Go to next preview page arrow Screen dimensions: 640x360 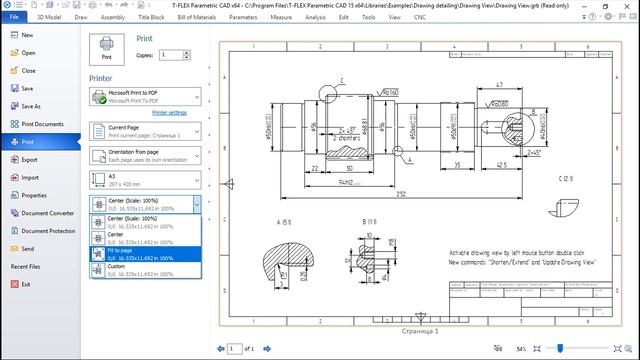coord(267,349)
